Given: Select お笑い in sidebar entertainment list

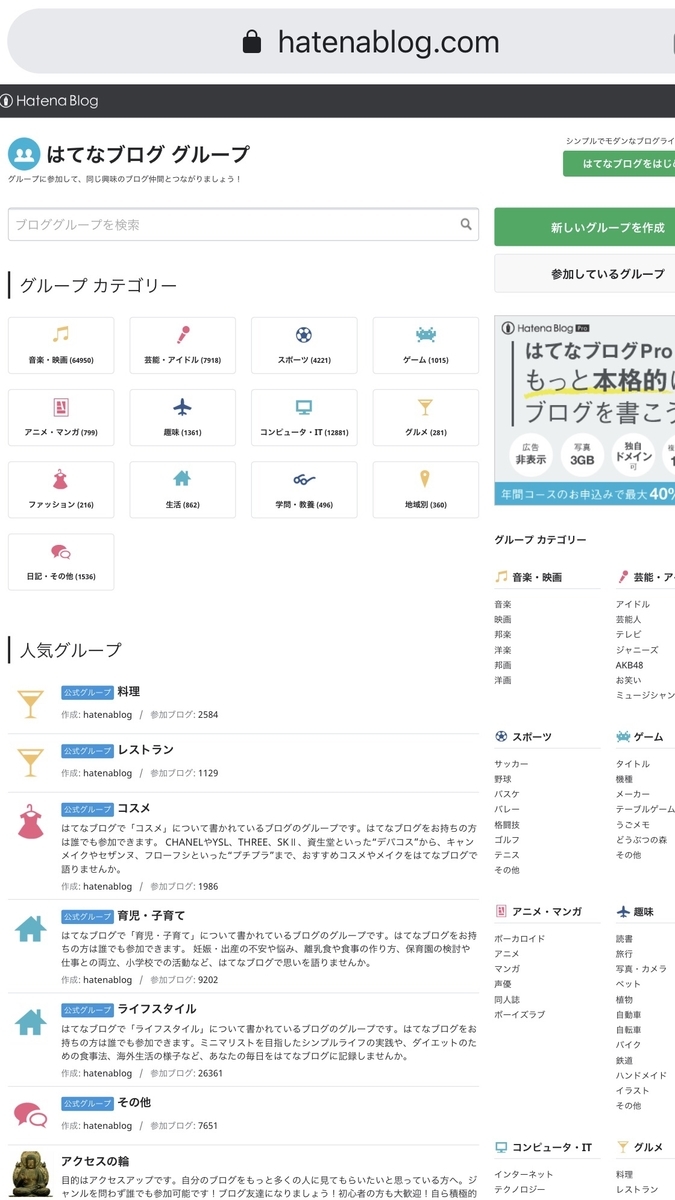Looking at the screenshot, I should [x=629, y=680].
